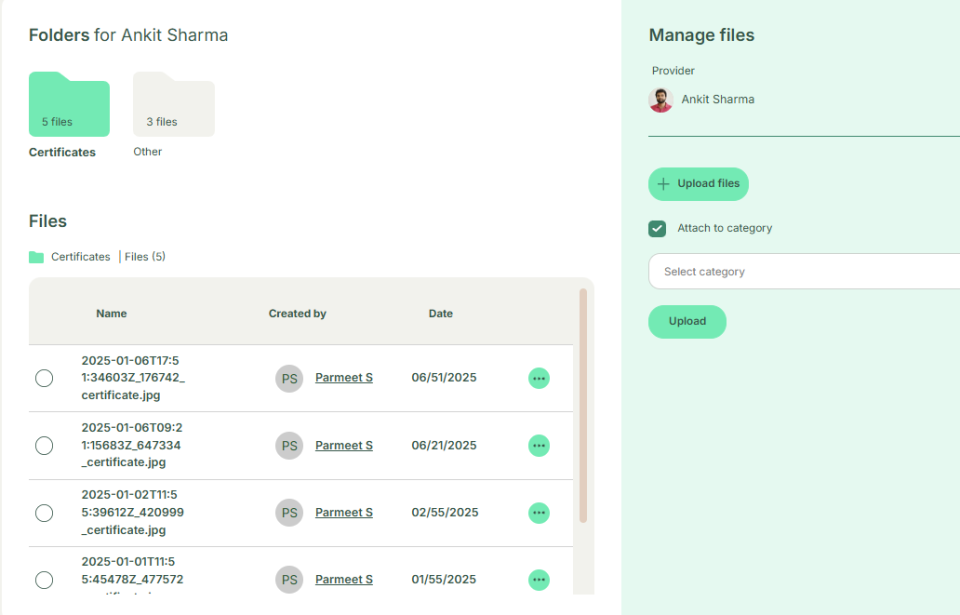
Task: Sort files by the Date column header
Action: click(x=440, y=314)
